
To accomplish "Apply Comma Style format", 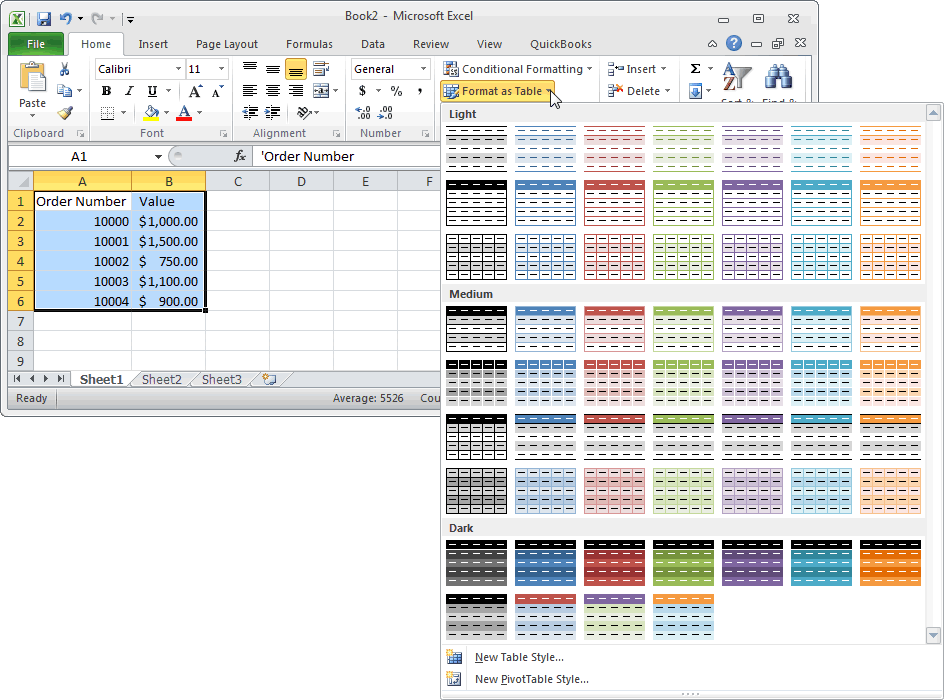I will [x=419, y=91].
